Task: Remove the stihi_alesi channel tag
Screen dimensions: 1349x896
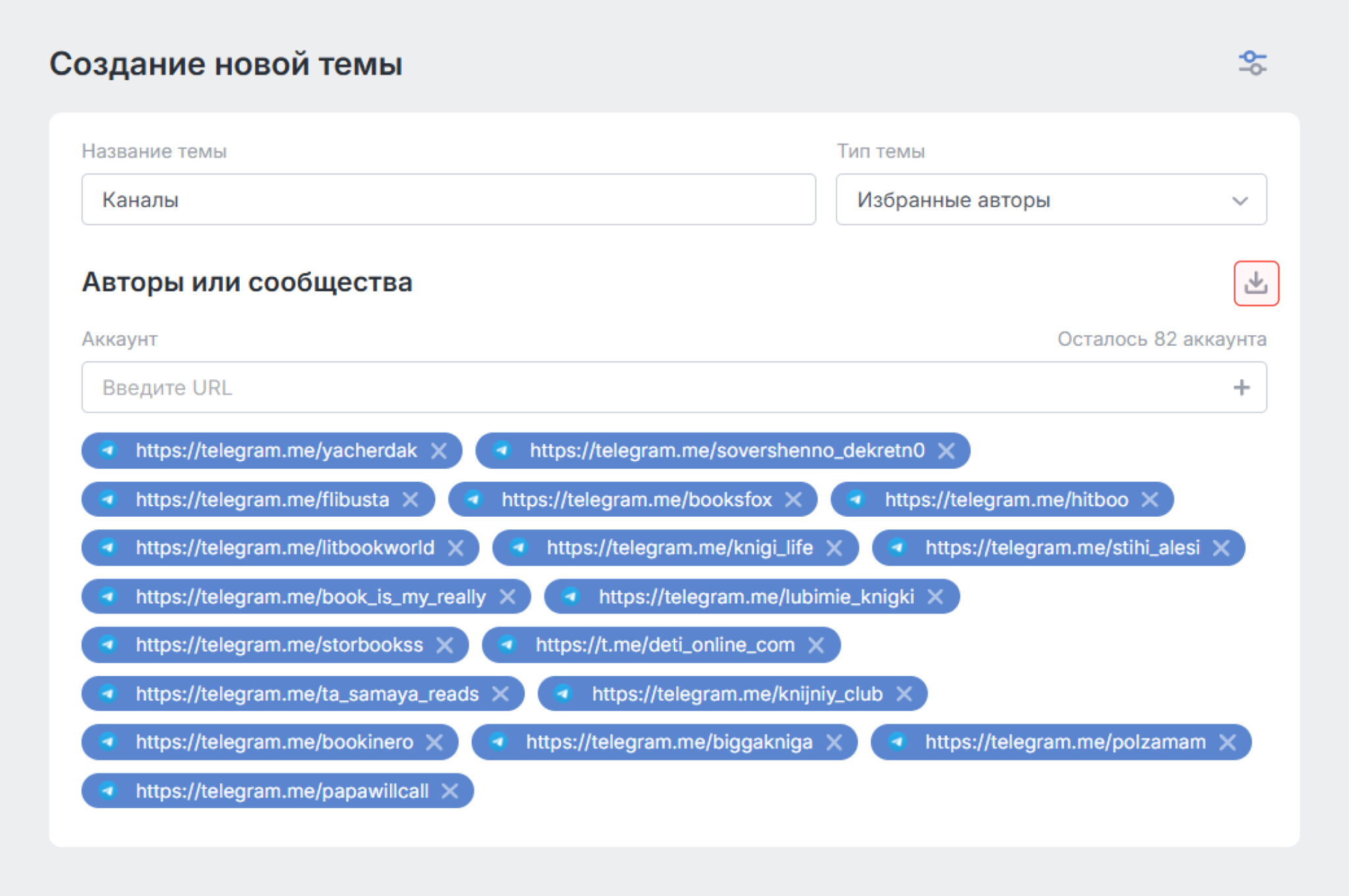Action: pos(1221,548)
